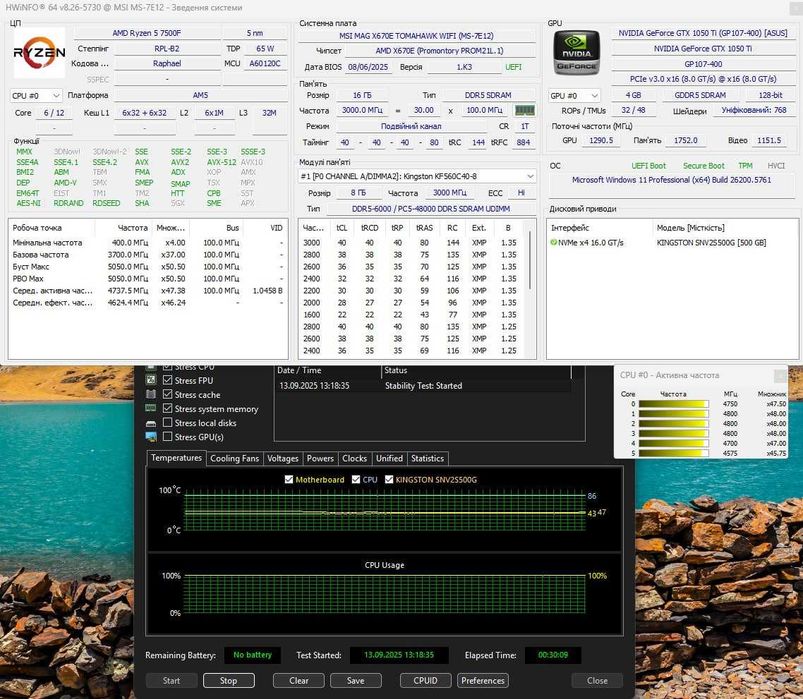The image size is (803, 699).
Task: Click the chipset field AMD X670E (Promontory PROM21L.1)
Action: [439, 51]
